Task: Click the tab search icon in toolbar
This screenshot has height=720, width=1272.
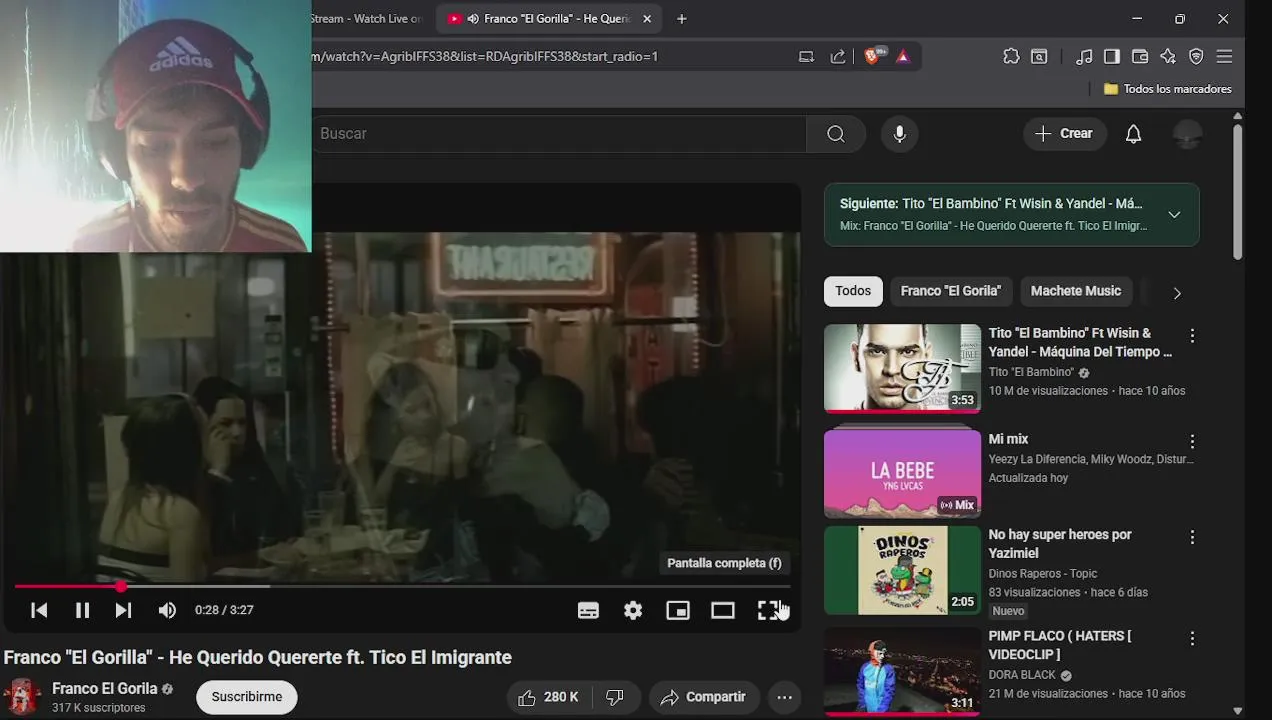Action: [x=1039, y=57]
